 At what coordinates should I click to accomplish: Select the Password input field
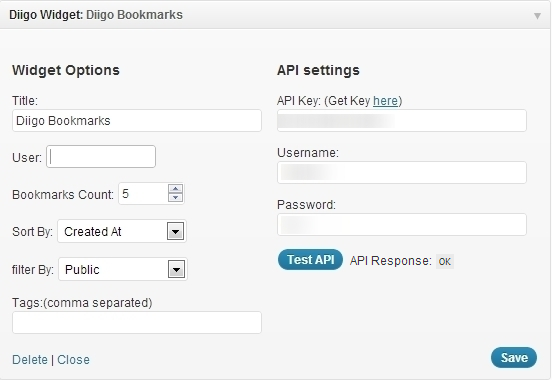pyautogui.click(x=402, y=224)
